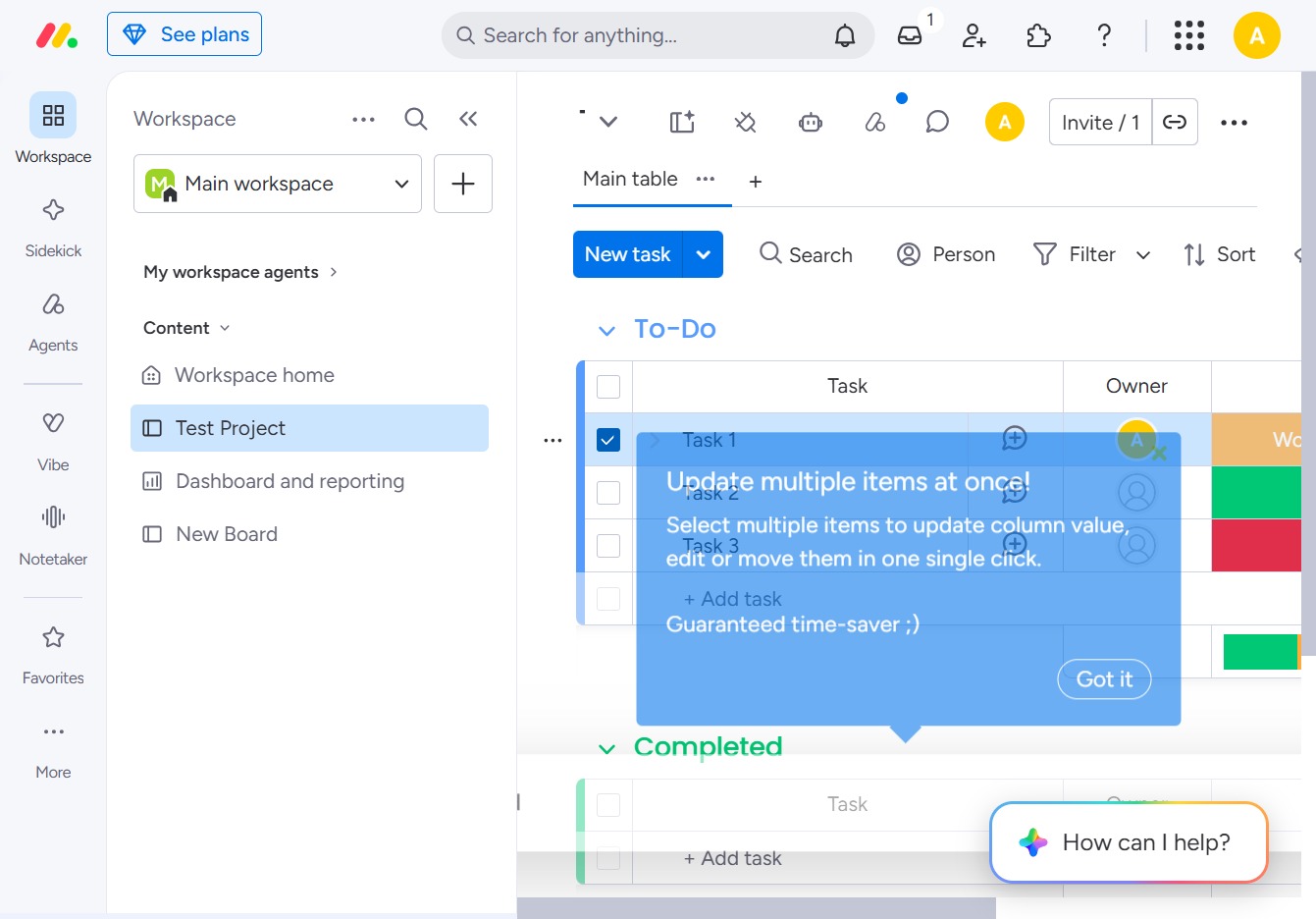
Task: Open the board agents icon with blue dot
Action: pyautogui.click(x=875, y=123)
